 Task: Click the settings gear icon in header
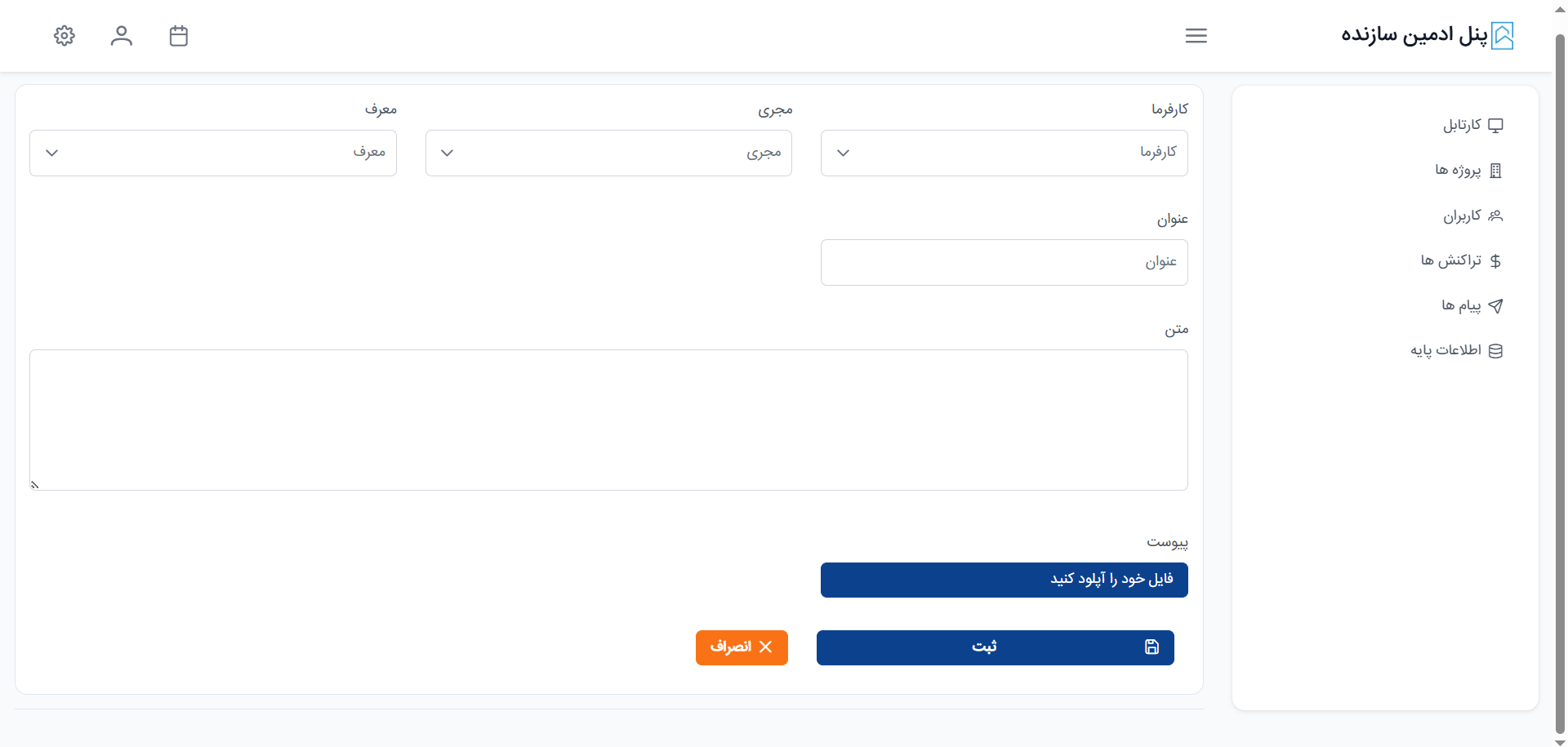(65, 36)
